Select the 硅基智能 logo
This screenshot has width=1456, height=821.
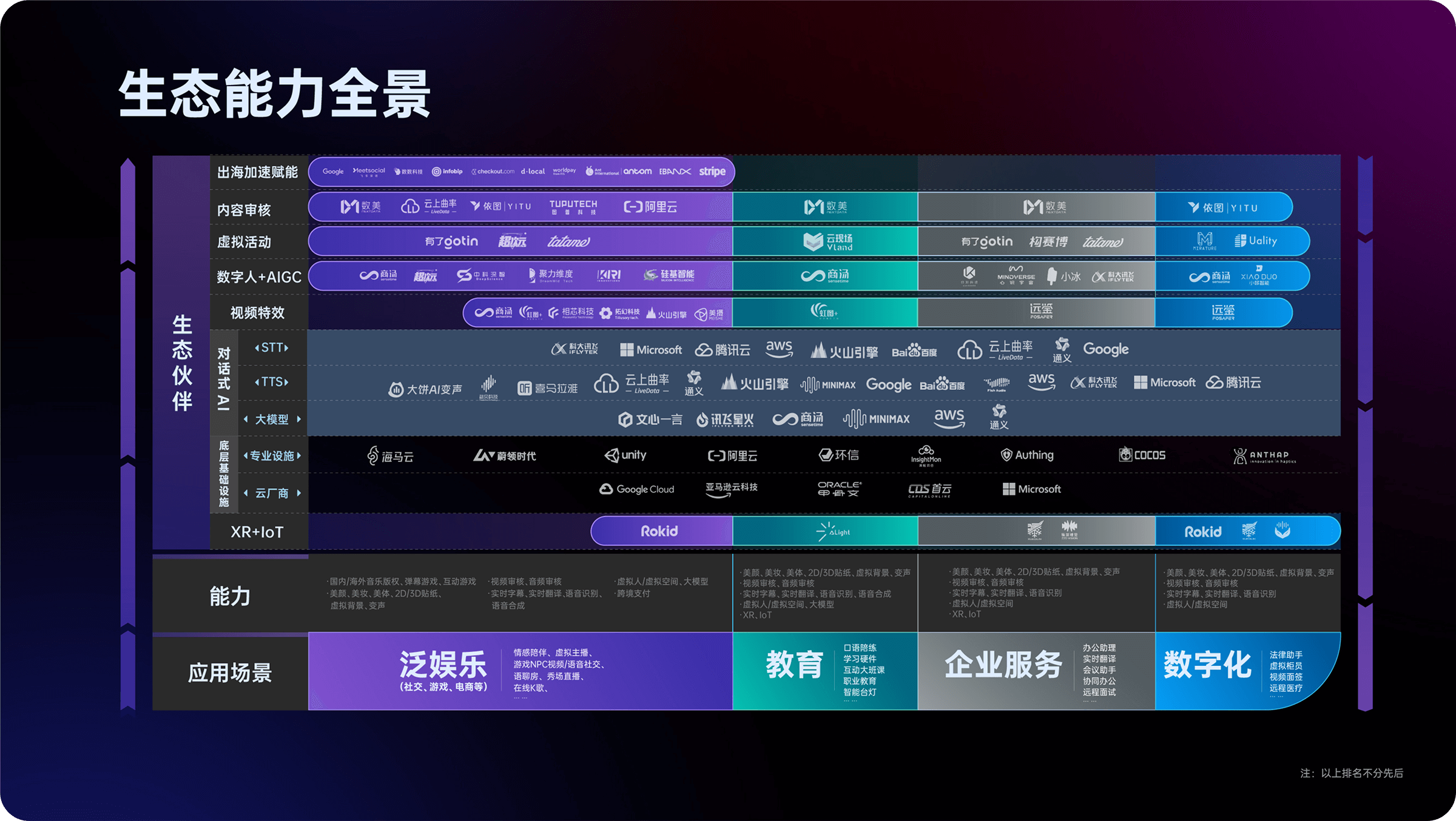pyautogui.click(x=669, y=275)
